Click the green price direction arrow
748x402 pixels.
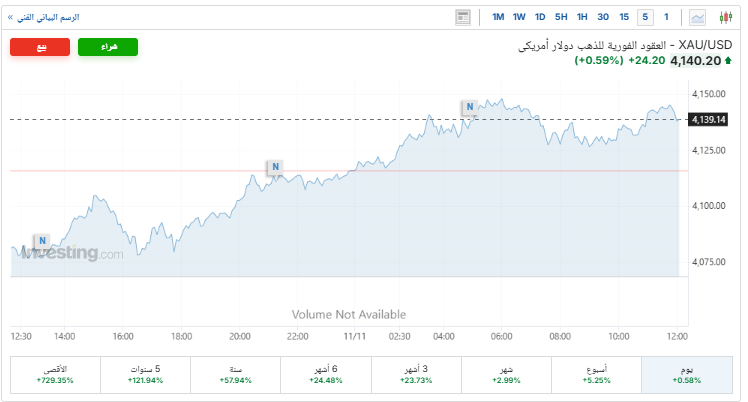click(x=729, y=61)
